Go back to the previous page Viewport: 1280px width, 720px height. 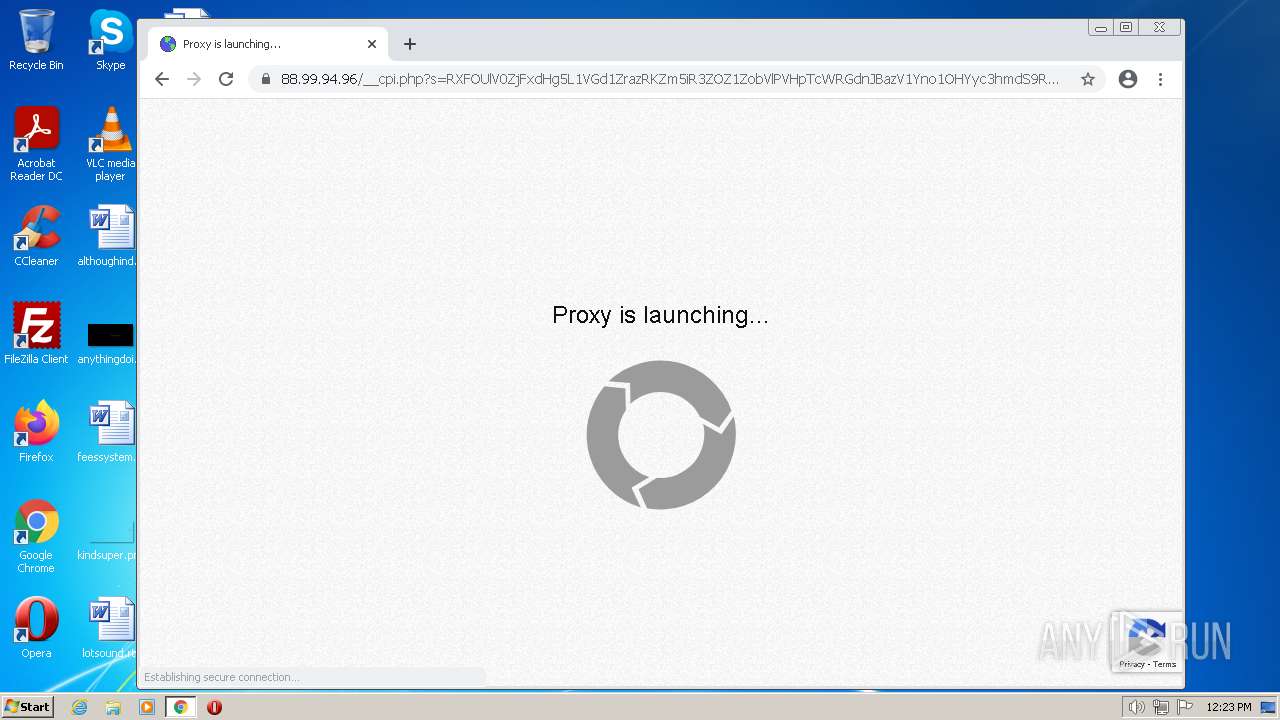coord(162,79)
